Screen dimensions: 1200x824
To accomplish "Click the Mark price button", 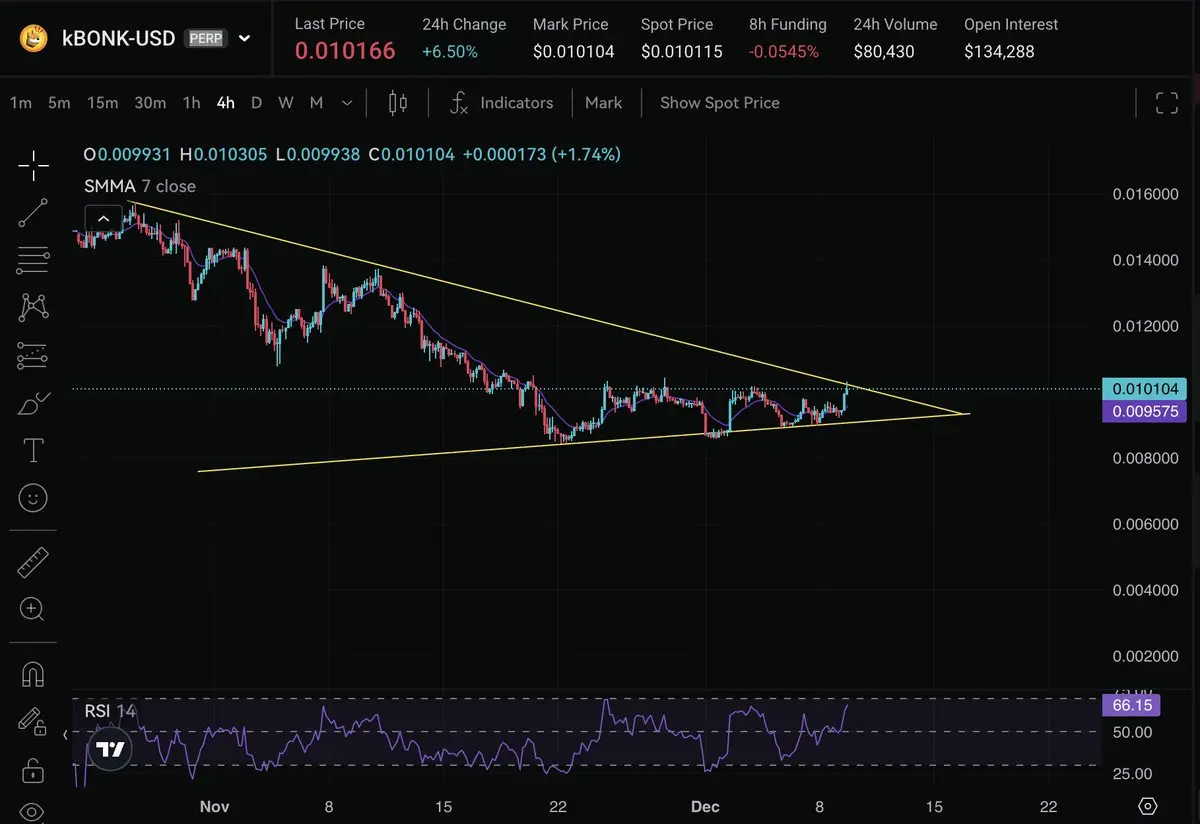I will tap(604, 103).
